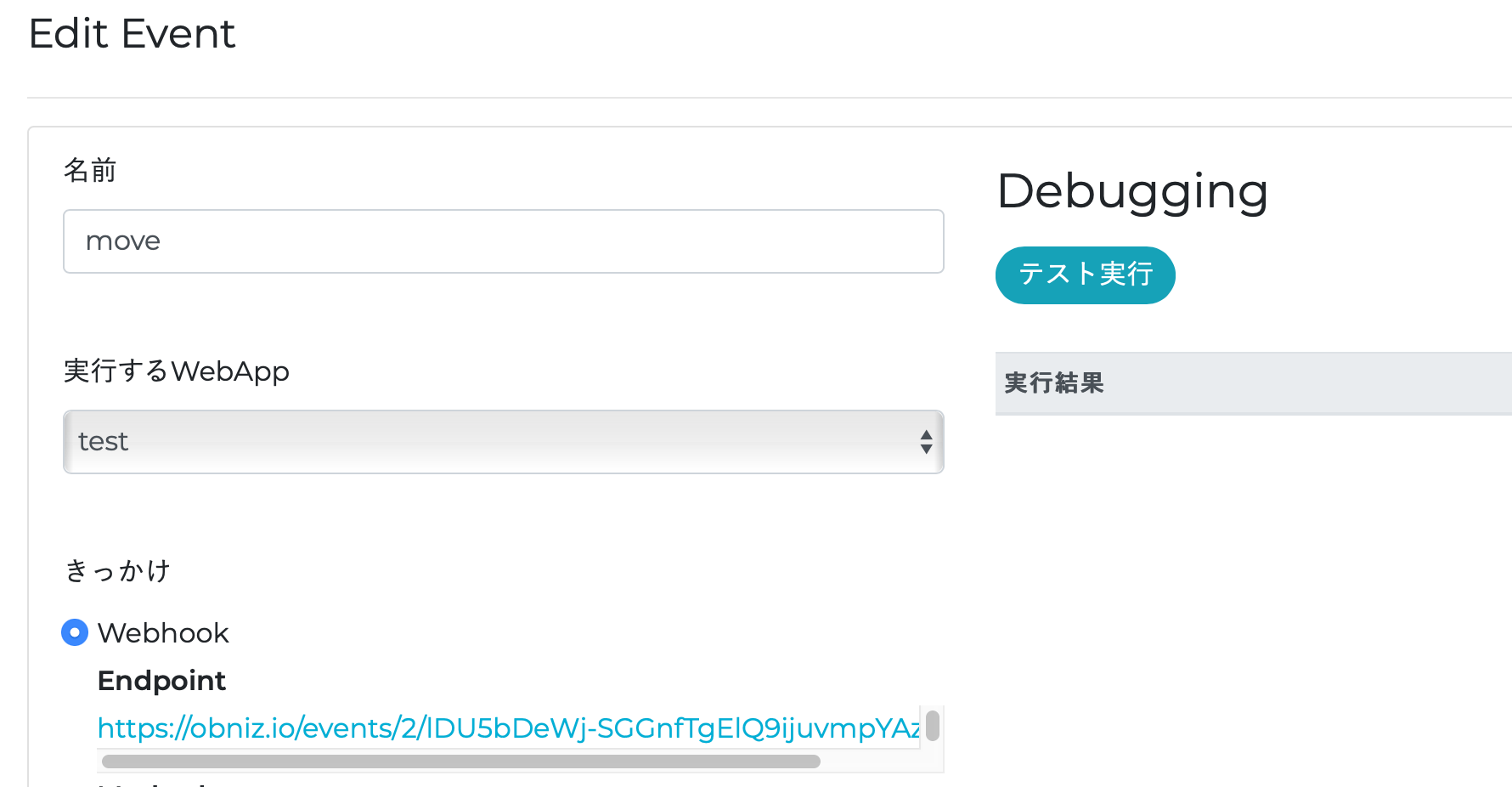This screenshot has height=787, width=1512.
Task: Click the divider line below Edit Event
Action: [x=764, y=98]
